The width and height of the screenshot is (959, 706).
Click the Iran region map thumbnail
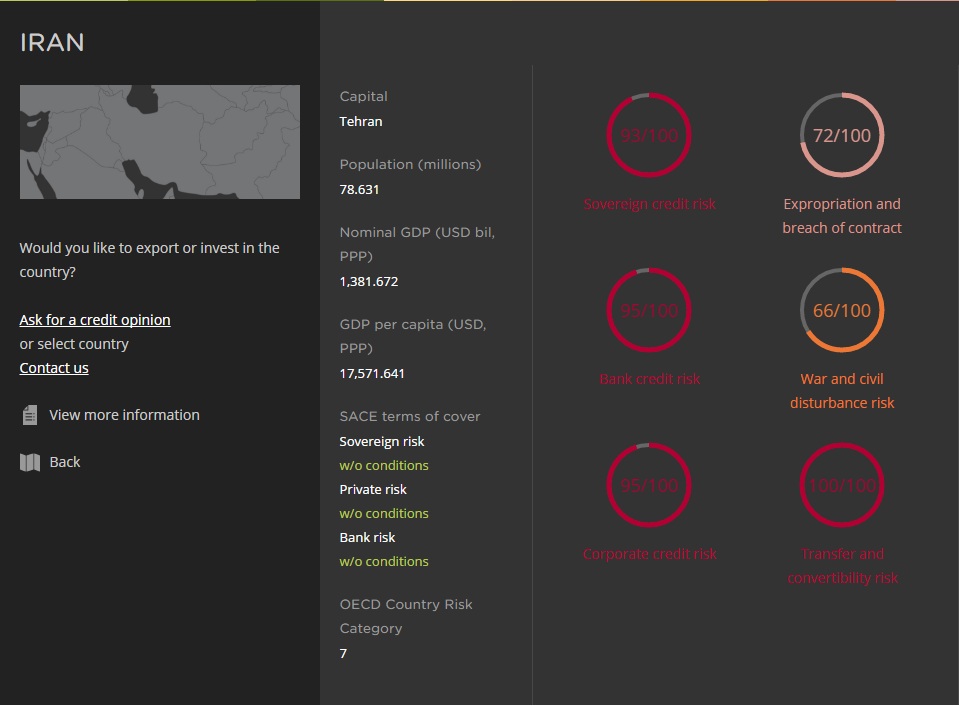[160, 142]
